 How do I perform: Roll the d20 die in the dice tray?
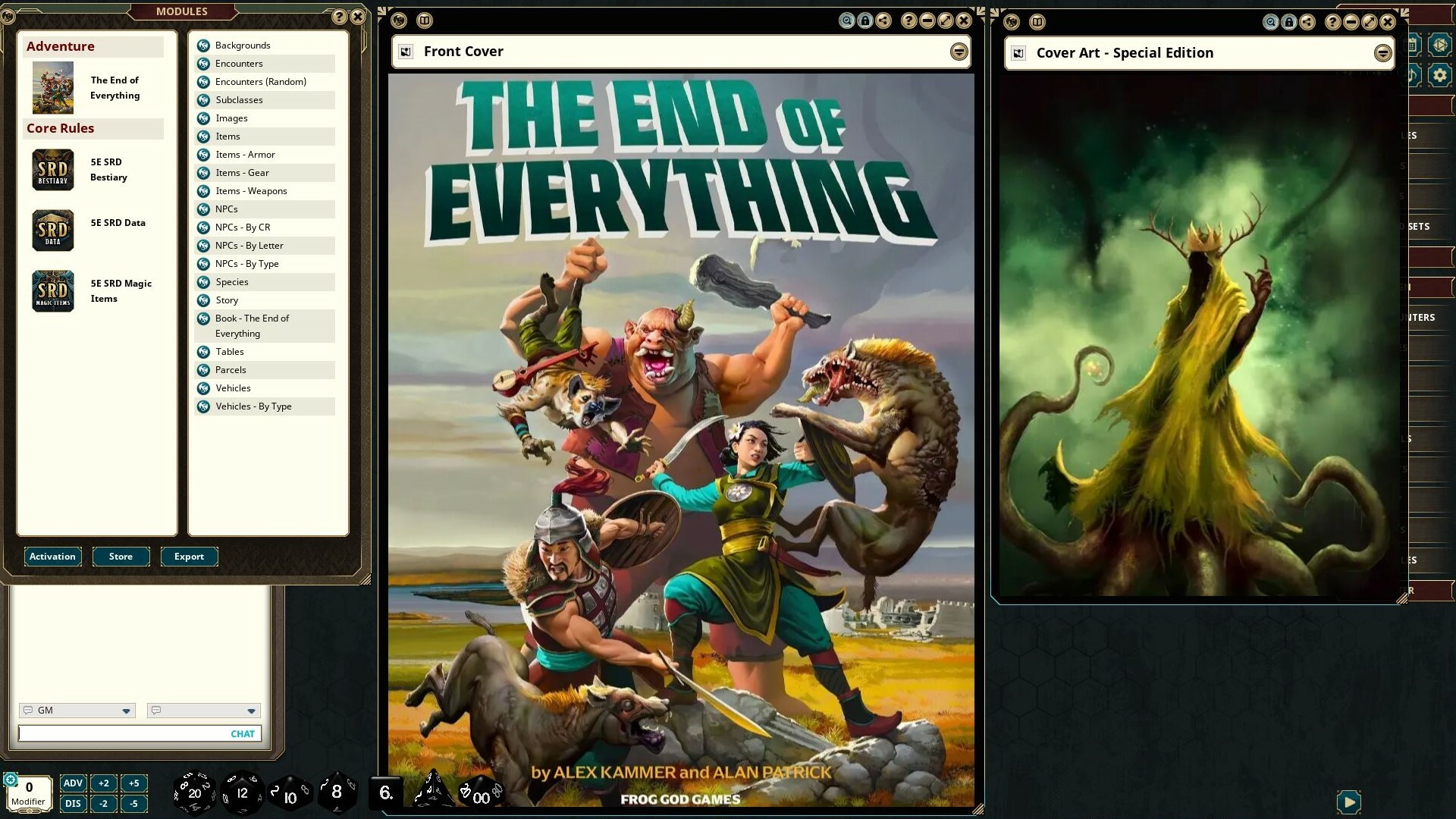[x=194, y=793]
